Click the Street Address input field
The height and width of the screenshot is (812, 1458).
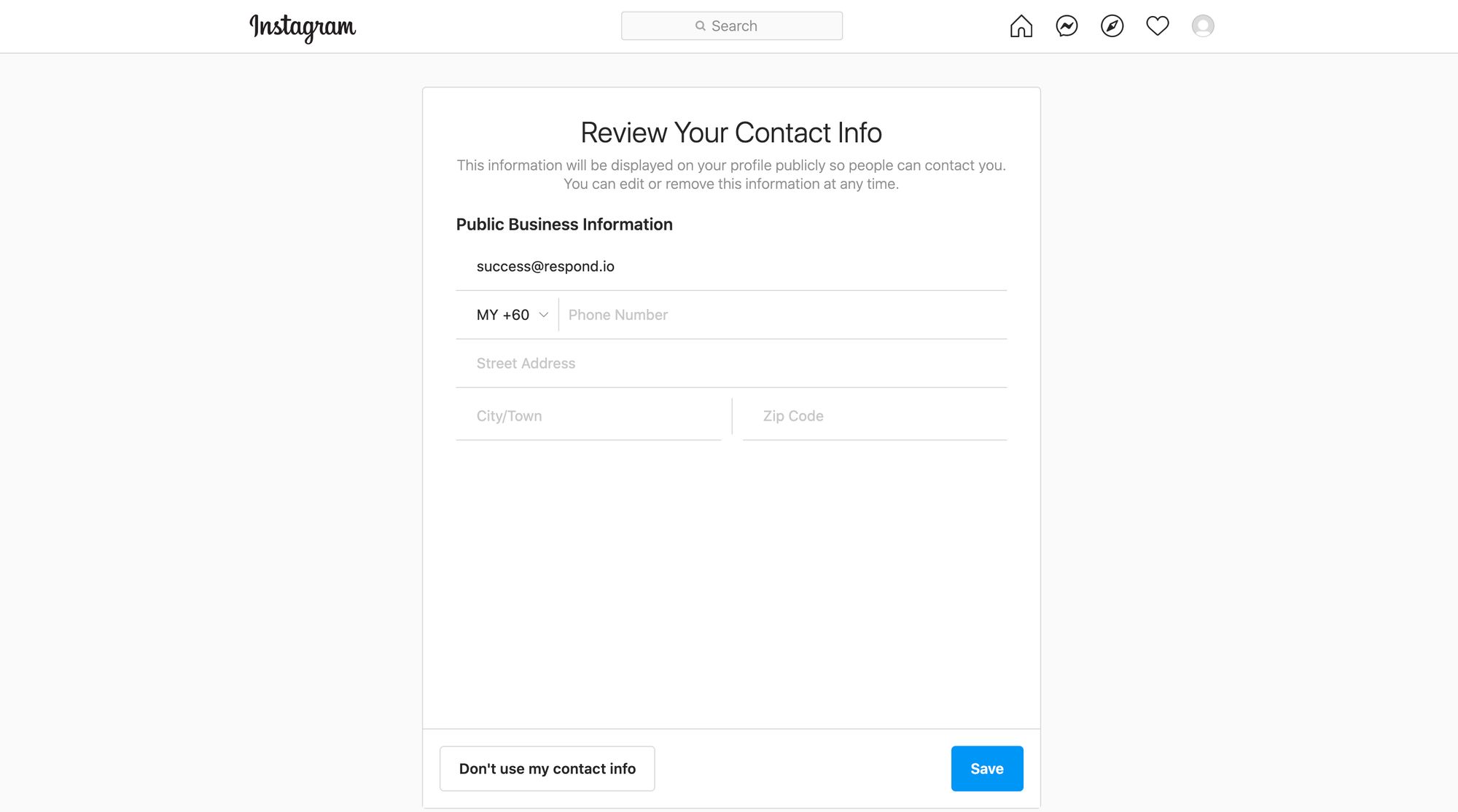tap(730, 362)
